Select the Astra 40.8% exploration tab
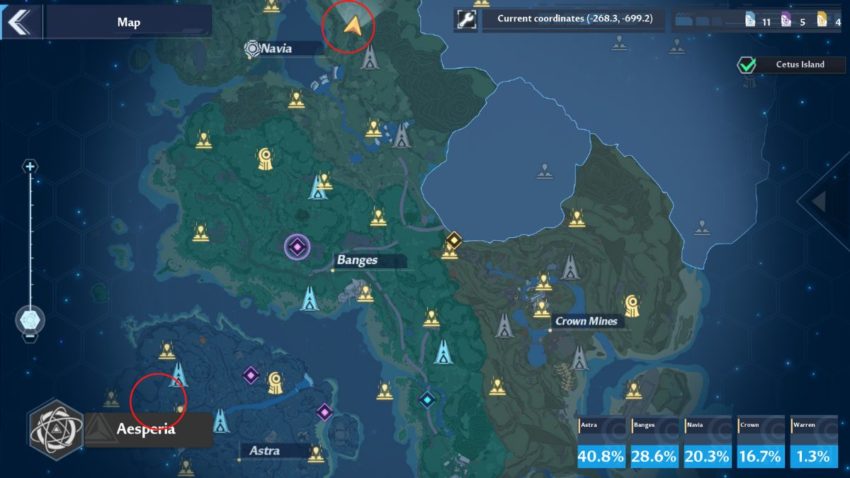Image resolution: width=850 pixels, height=478 pixels. coord(603,443)
